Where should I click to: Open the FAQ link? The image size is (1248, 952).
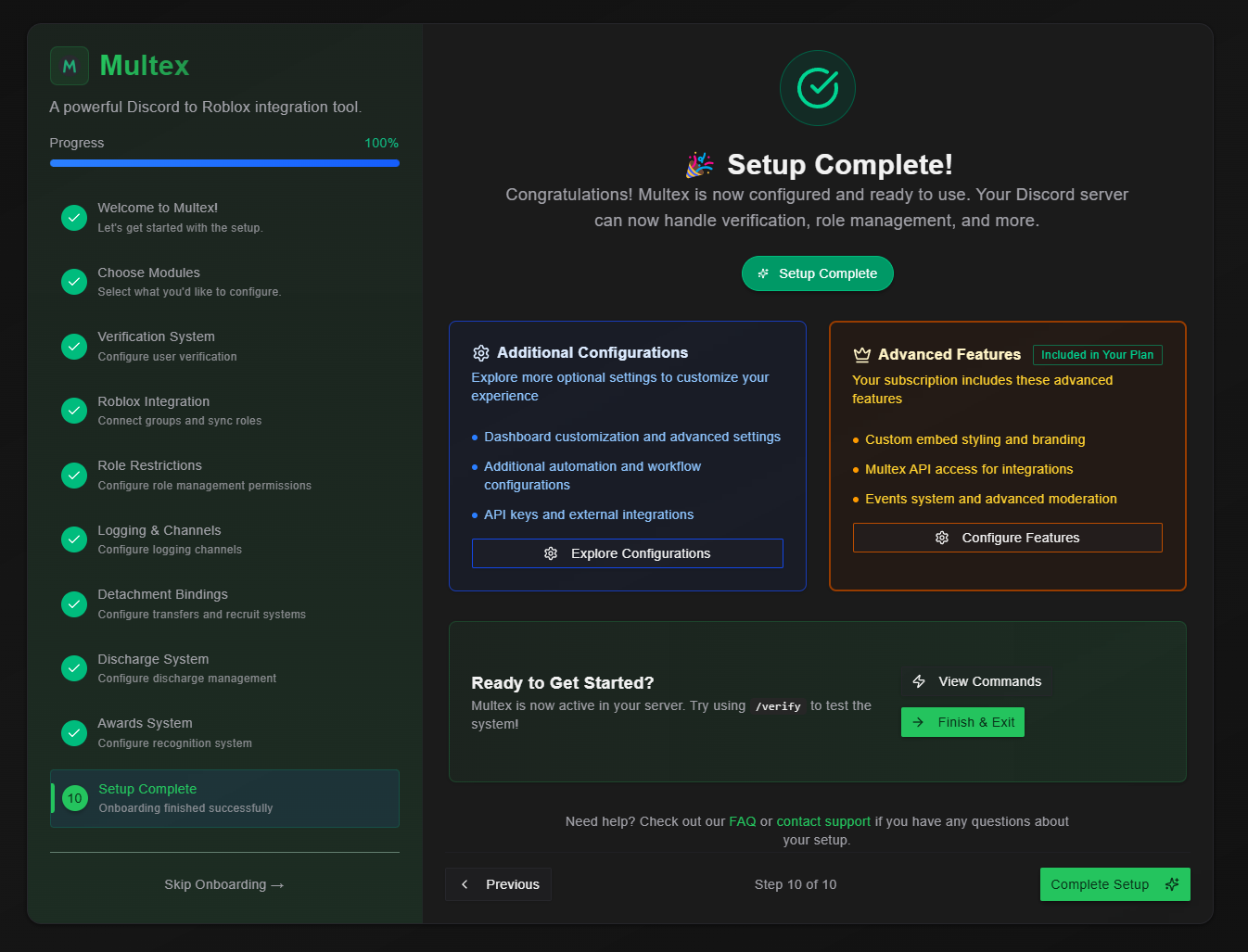pyautogui.click(x=743, y=821)
